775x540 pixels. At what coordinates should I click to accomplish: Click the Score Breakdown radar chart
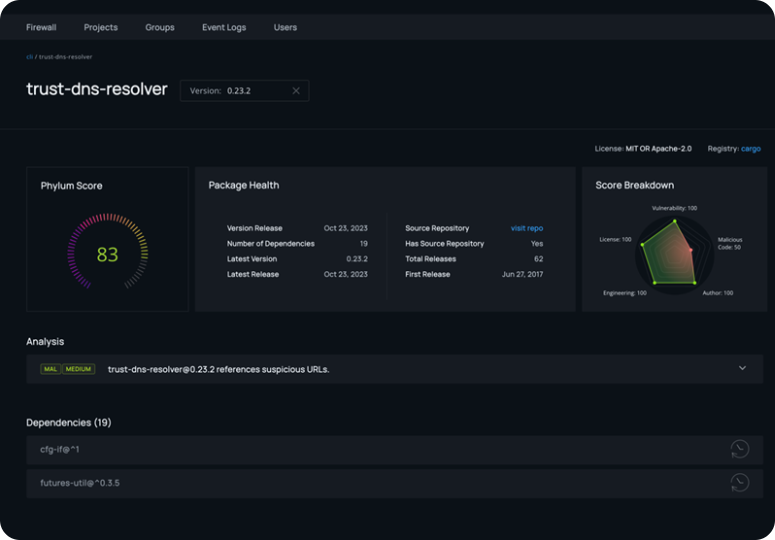[674, 254]
